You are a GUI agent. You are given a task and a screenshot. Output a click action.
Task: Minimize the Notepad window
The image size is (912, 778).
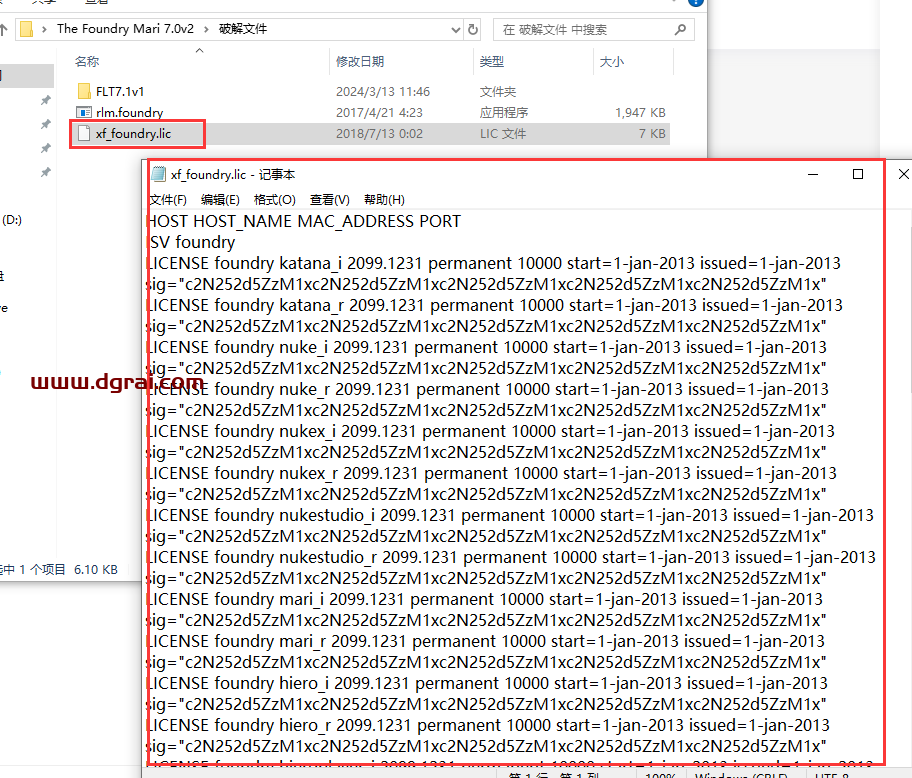[x=813, y=174]
